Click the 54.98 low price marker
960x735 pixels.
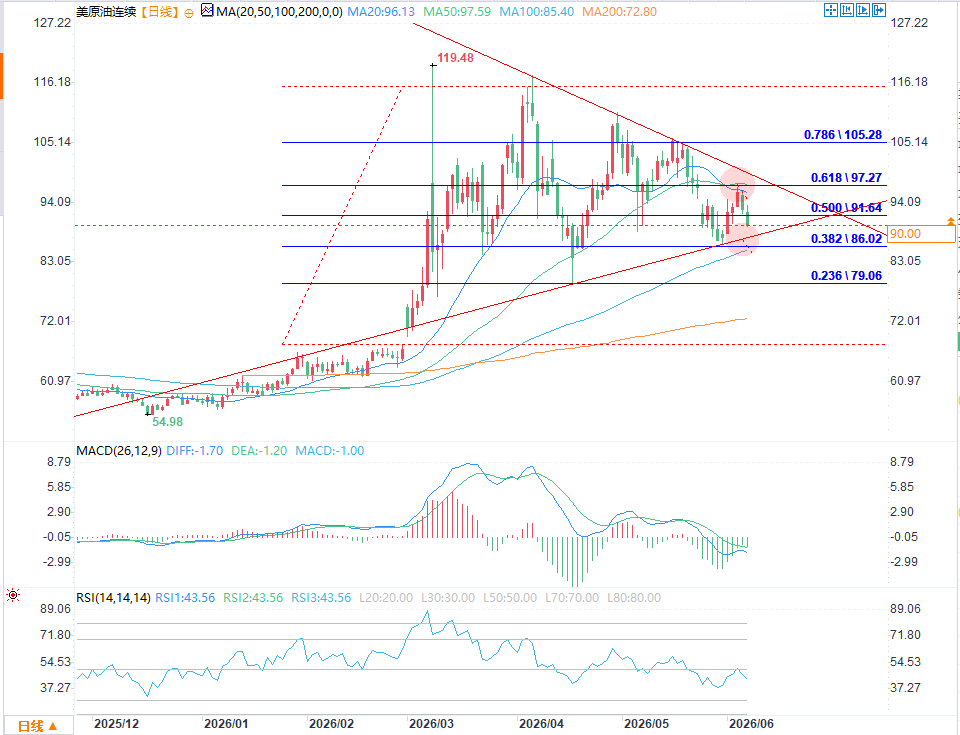pyautogui.click(x=168, y=421)
